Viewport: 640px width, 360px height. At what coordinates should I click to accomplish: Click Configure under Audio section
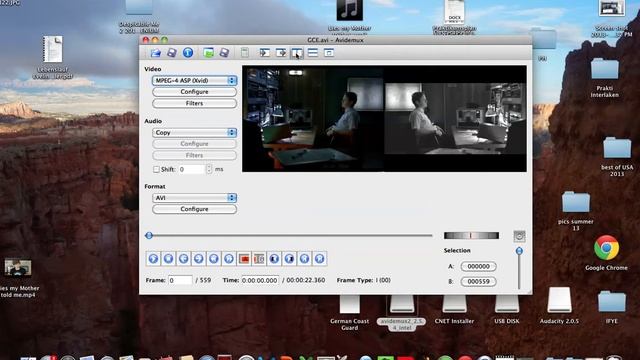pos(194,144)
